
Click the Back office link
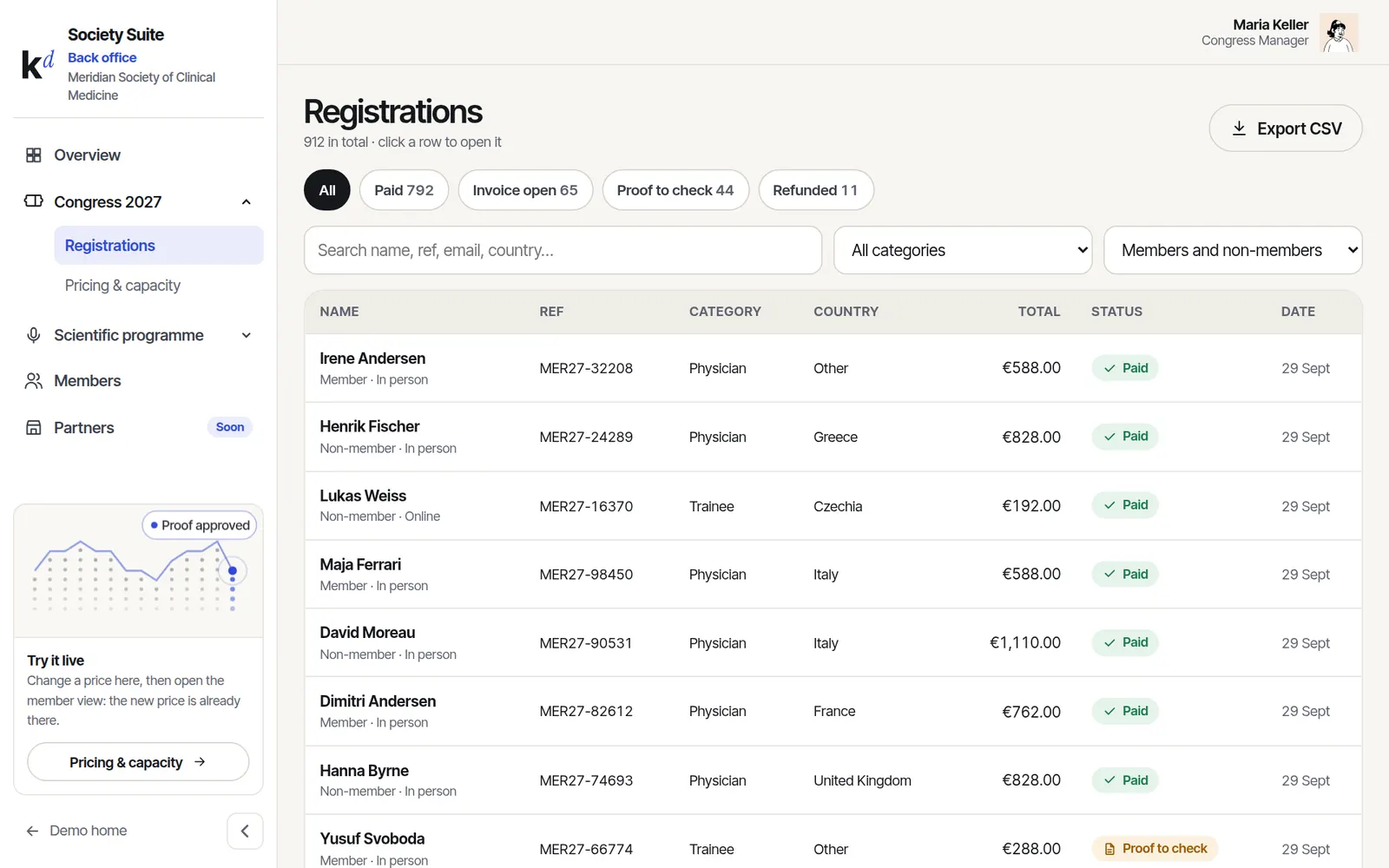coord(102,57)
